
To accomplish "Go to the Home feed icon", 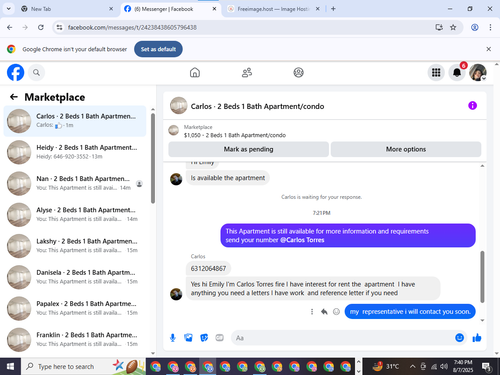I will pyautogui.click(x=195, y=72).
